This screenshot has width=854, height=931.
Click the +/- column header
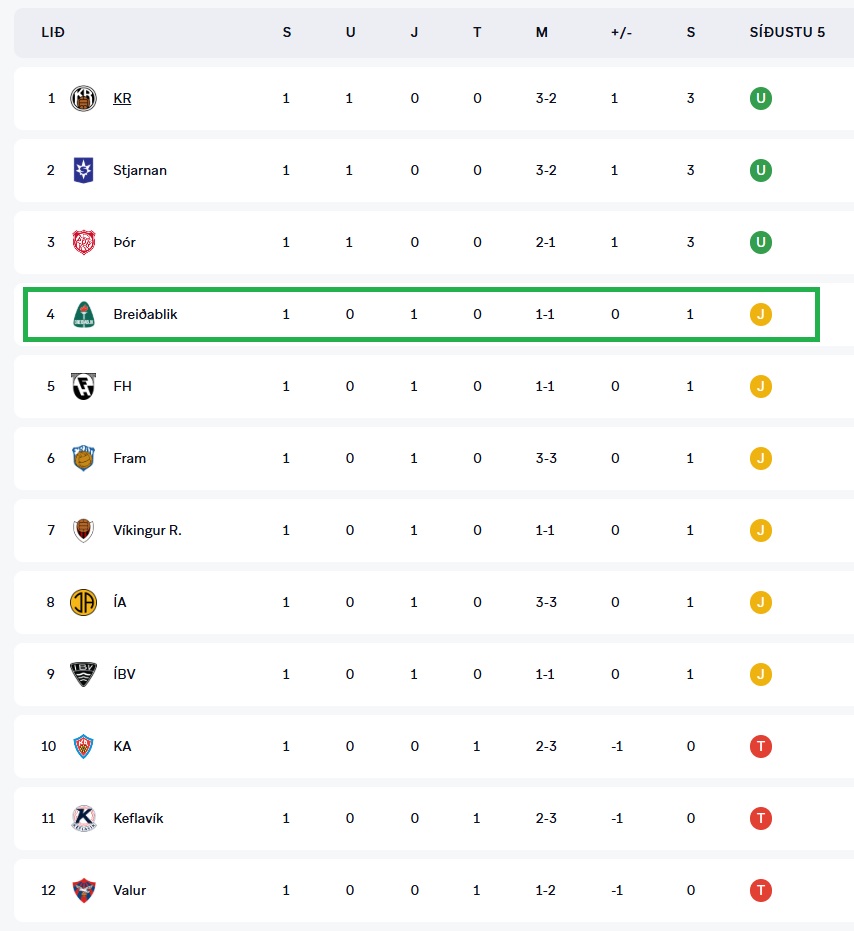(620, 32)
